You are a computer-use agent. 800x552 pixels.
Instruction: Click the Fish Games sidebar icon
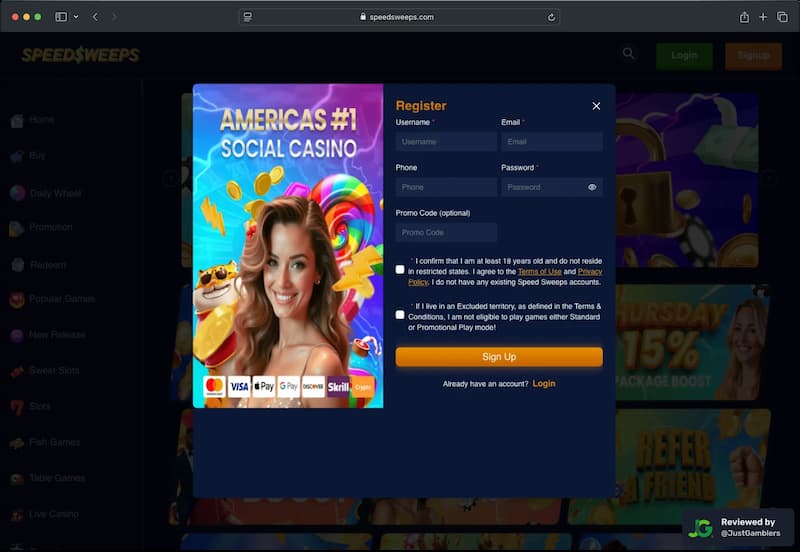[x=17, y=443]
